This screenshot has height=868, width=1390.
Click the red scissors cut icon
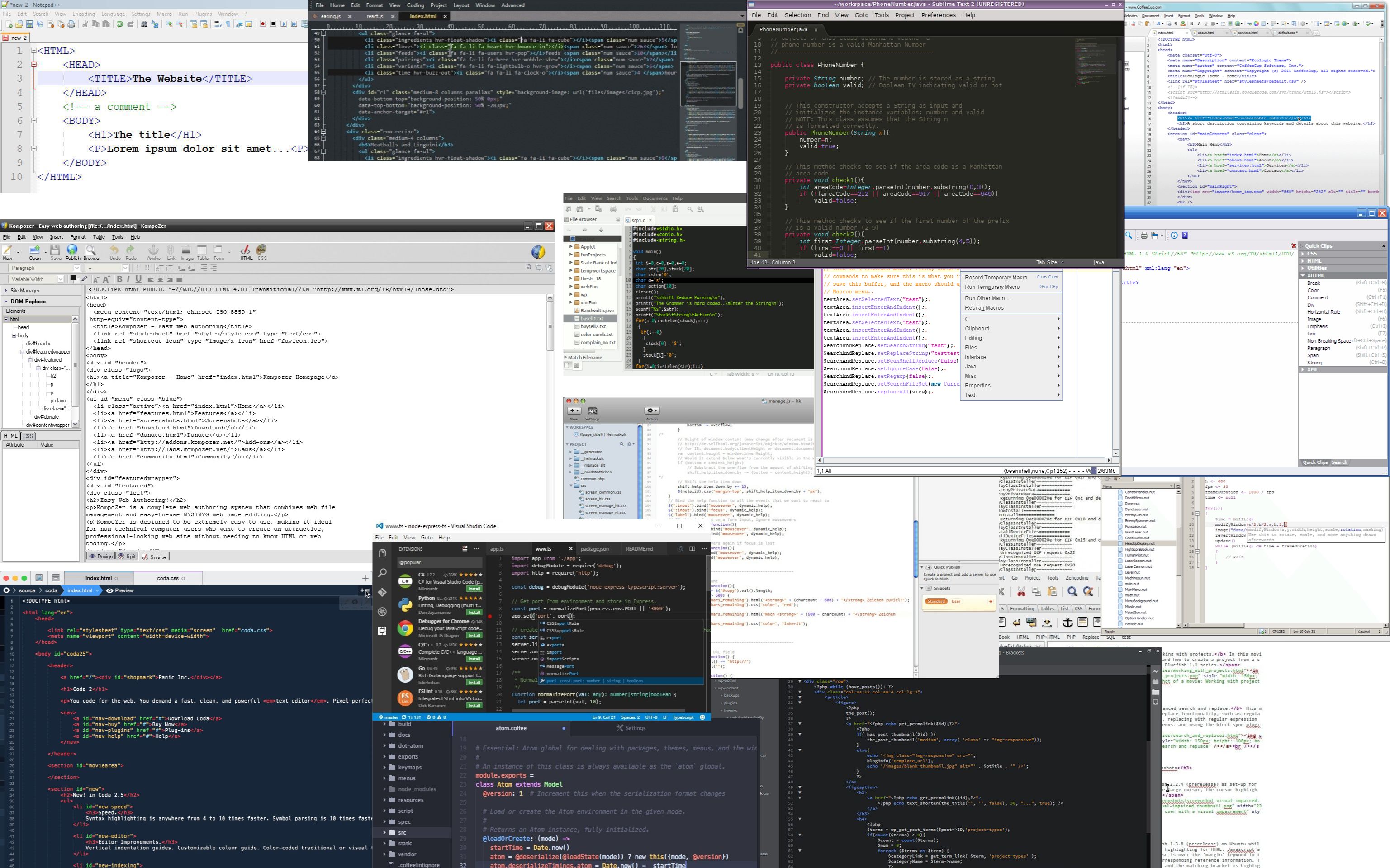(x=1020, y=591)
